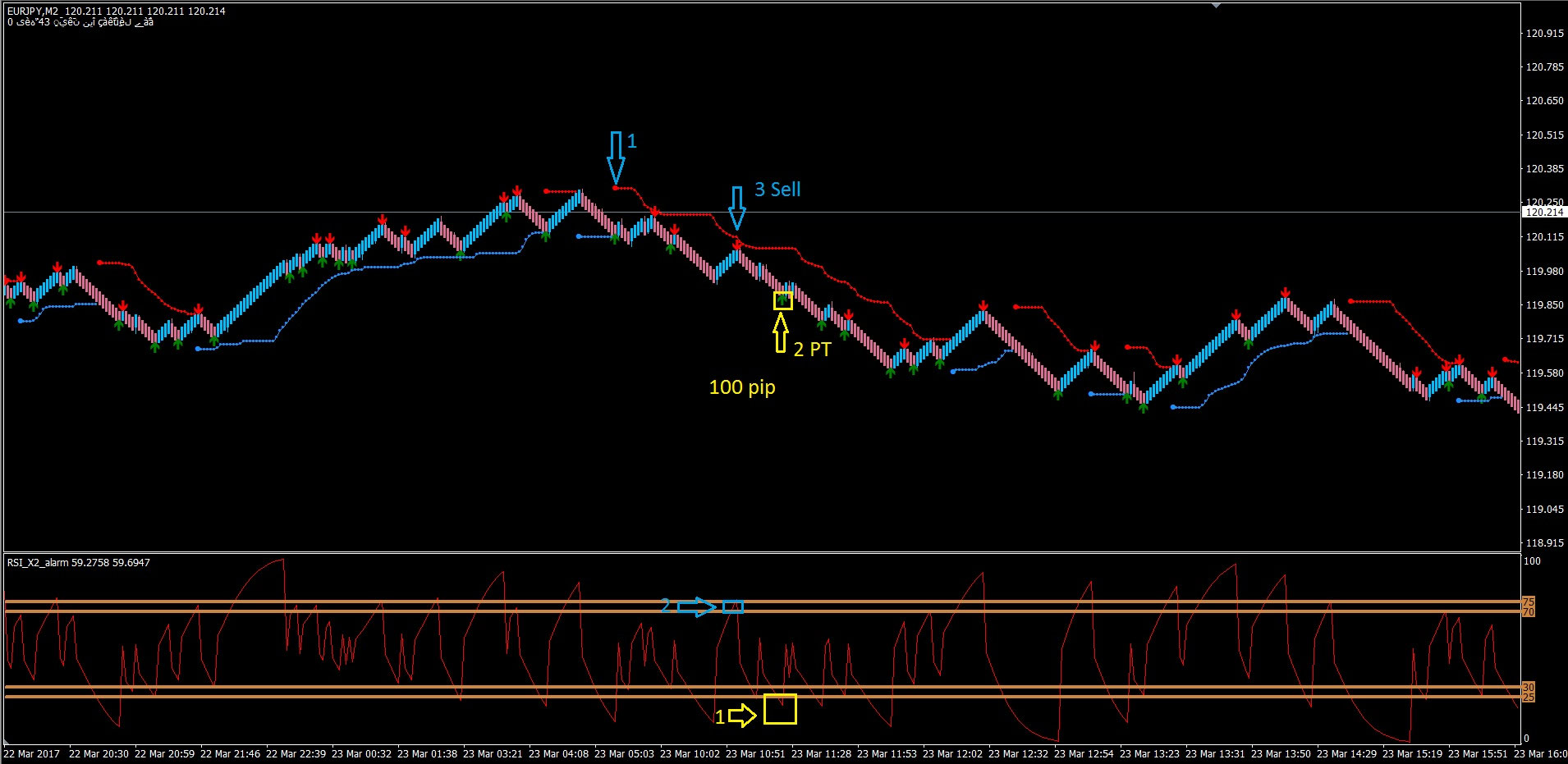Viewport: 1568px width, 764px height.
Task: Open the current price marker 120.214 on price scale
Action: pos(1544,211)
